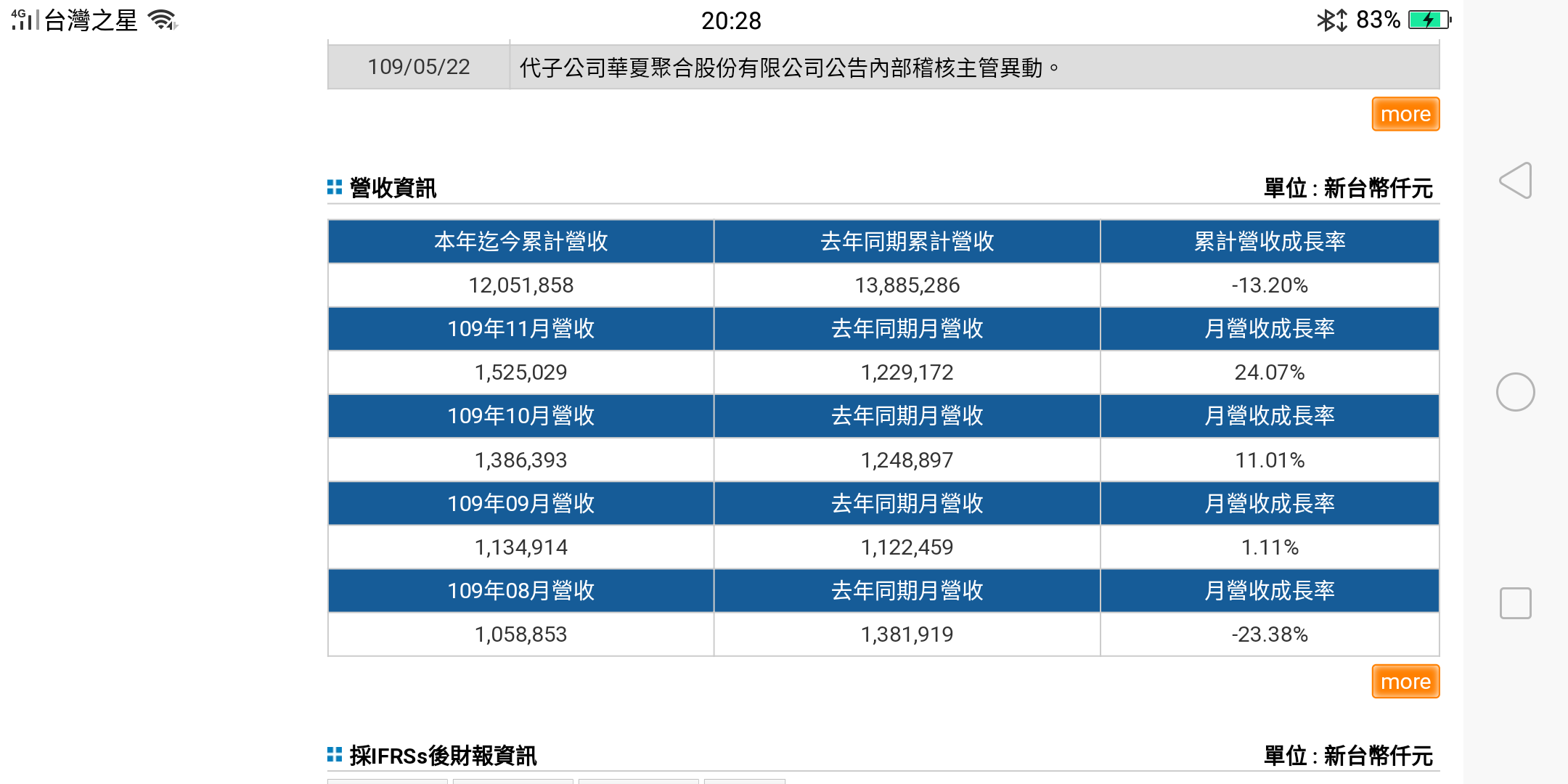Click the -23.38% growth rate cell
The image size is (1568, 784).
1269,634
